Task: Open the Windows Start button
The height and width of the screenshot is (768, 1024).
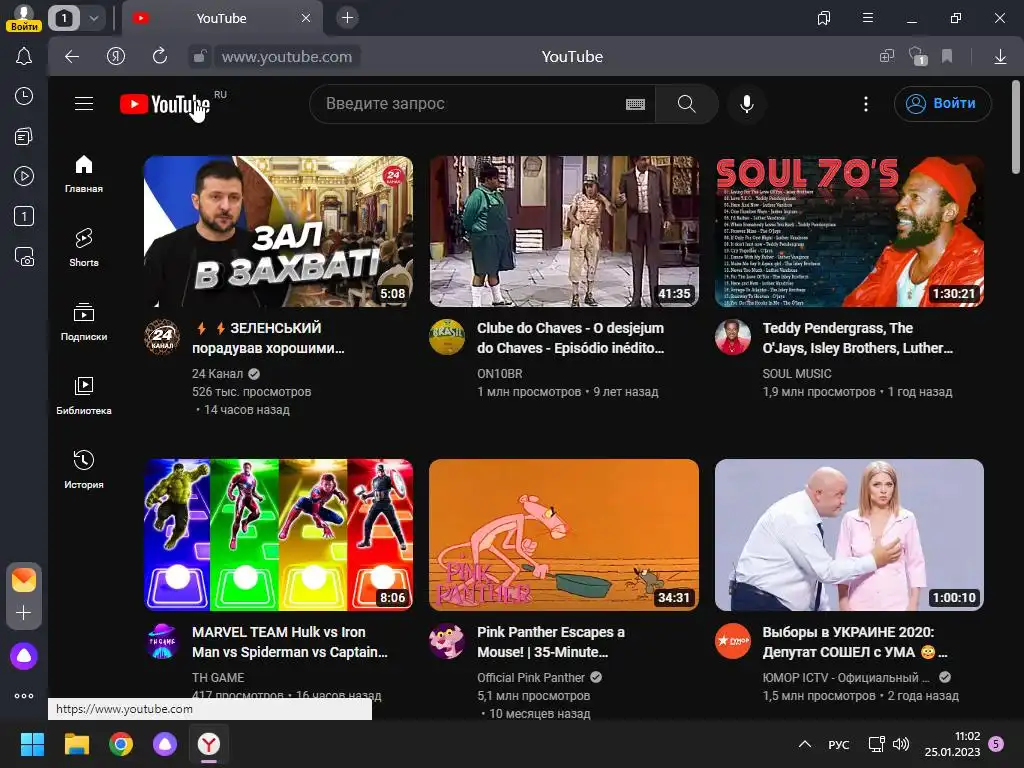Action: click(32, 744)
